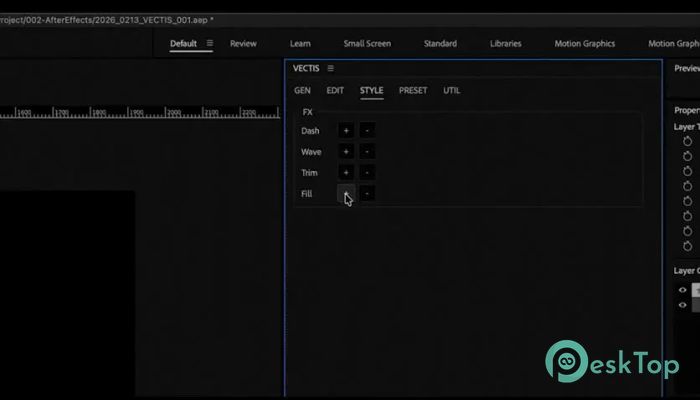Remove the Fill effect with minus

click(x=367, y=193)
